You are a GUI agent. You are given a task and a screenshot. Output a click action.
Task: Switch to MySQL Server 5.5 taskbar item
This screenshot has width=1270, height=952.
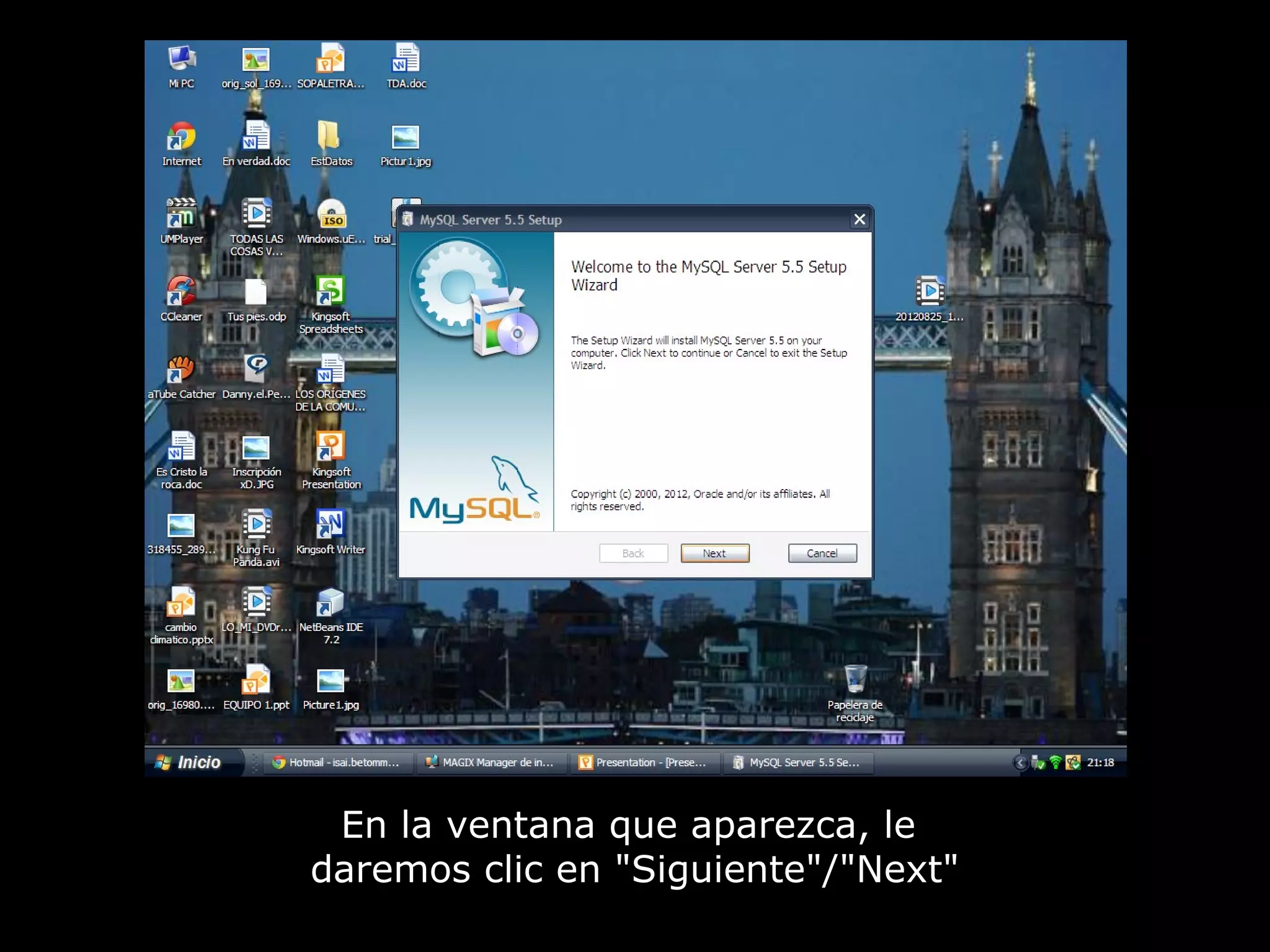(x=797, y=762)
